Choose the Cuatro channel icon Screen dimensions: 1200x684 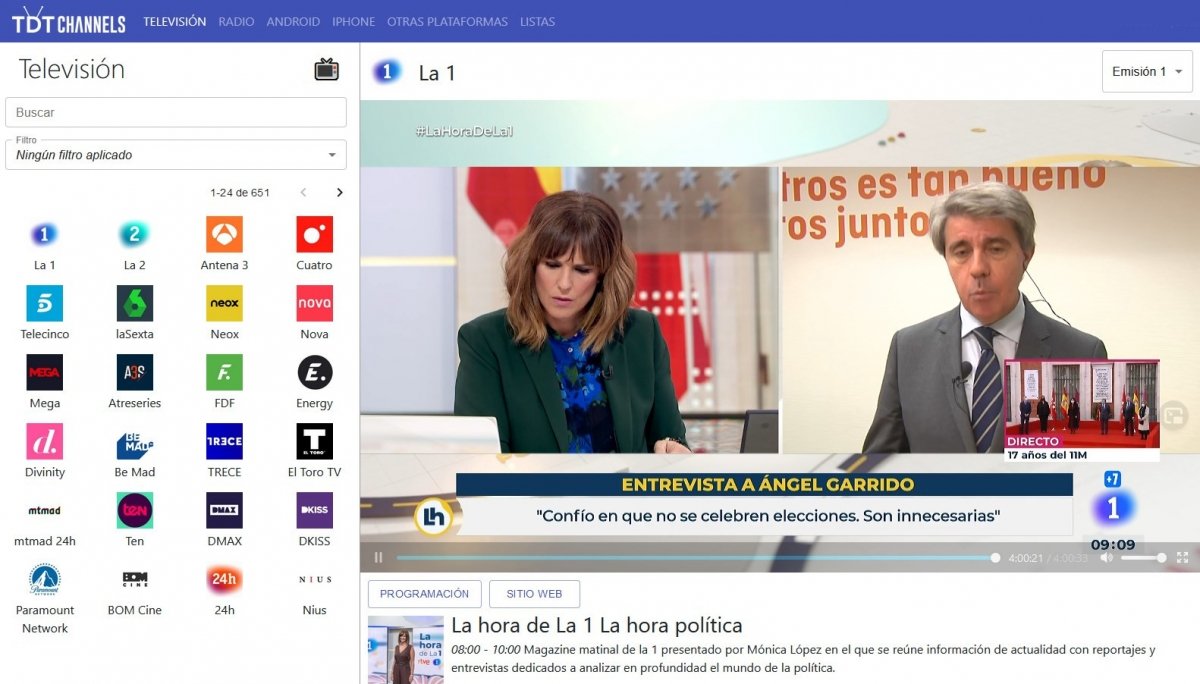coord(314,235)
